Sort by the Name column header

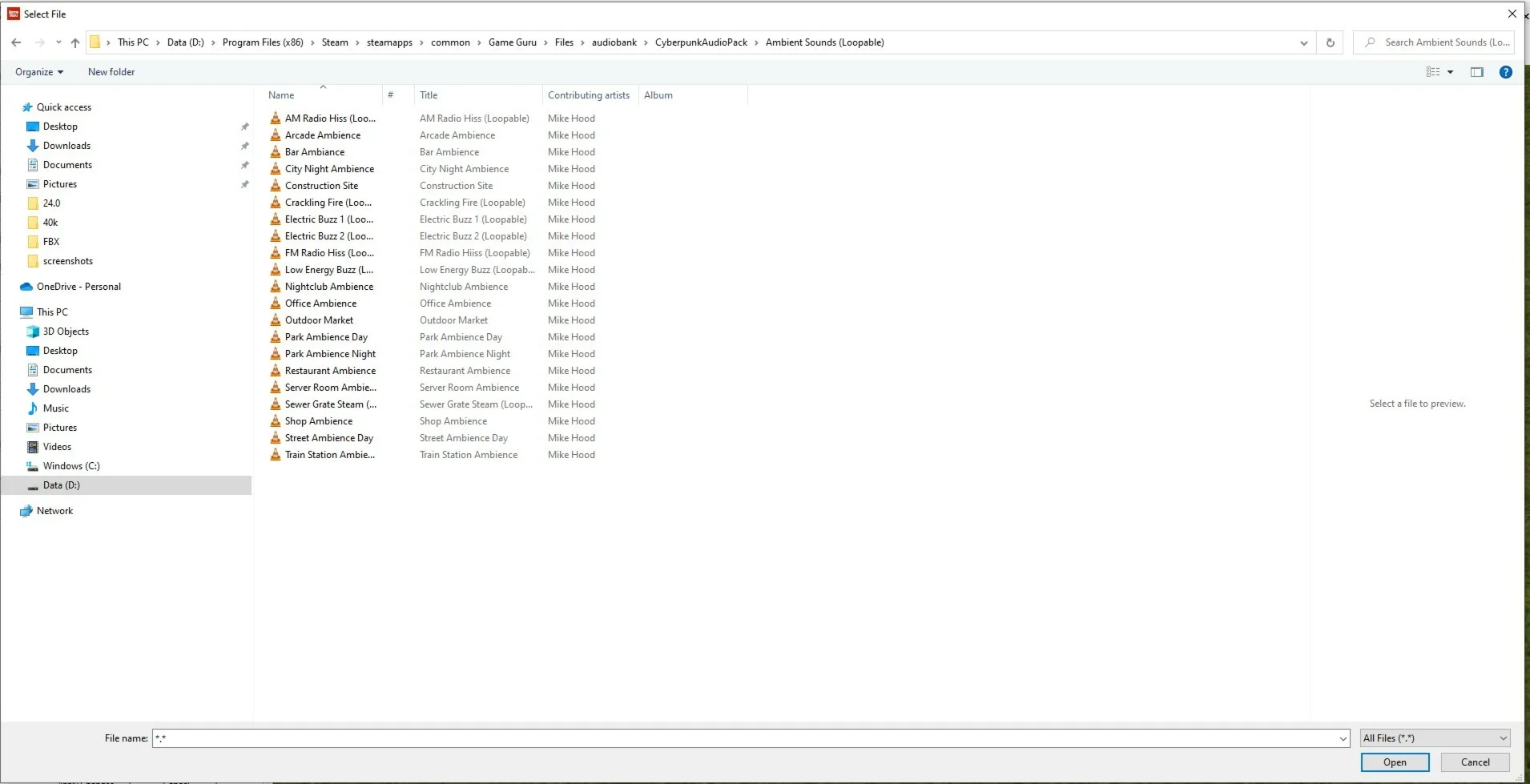click(x=323, y=95)
